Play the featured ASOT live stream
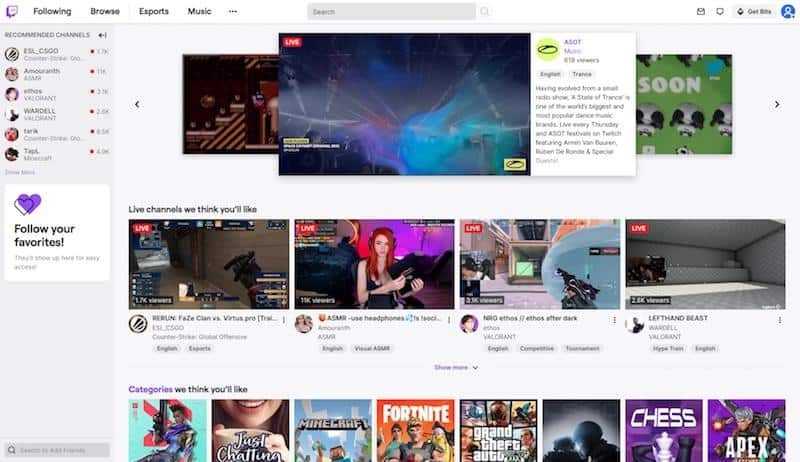 click(405, 105)
